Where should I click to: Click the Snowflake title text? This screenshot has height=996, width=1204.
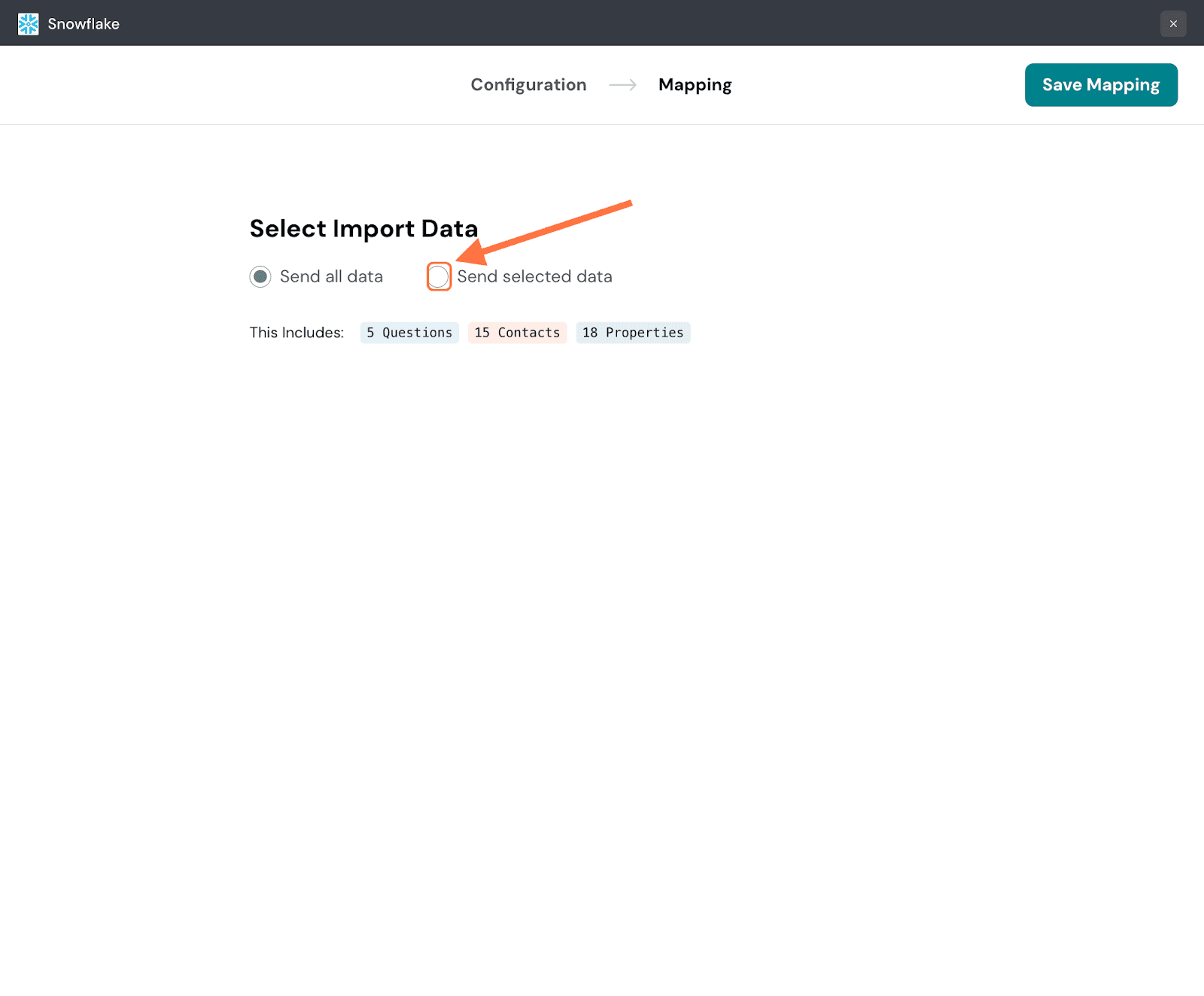pyautogui.click(x=84, y=24)
